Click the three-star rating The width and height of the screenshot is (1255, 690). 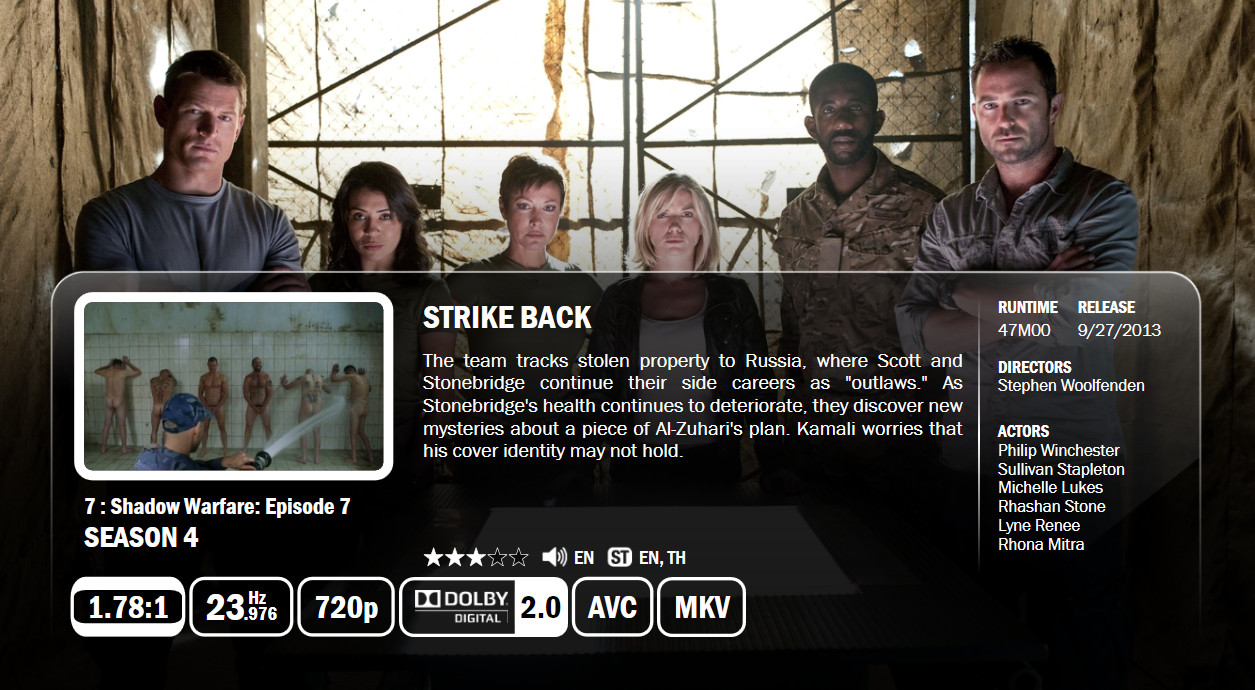476,558
